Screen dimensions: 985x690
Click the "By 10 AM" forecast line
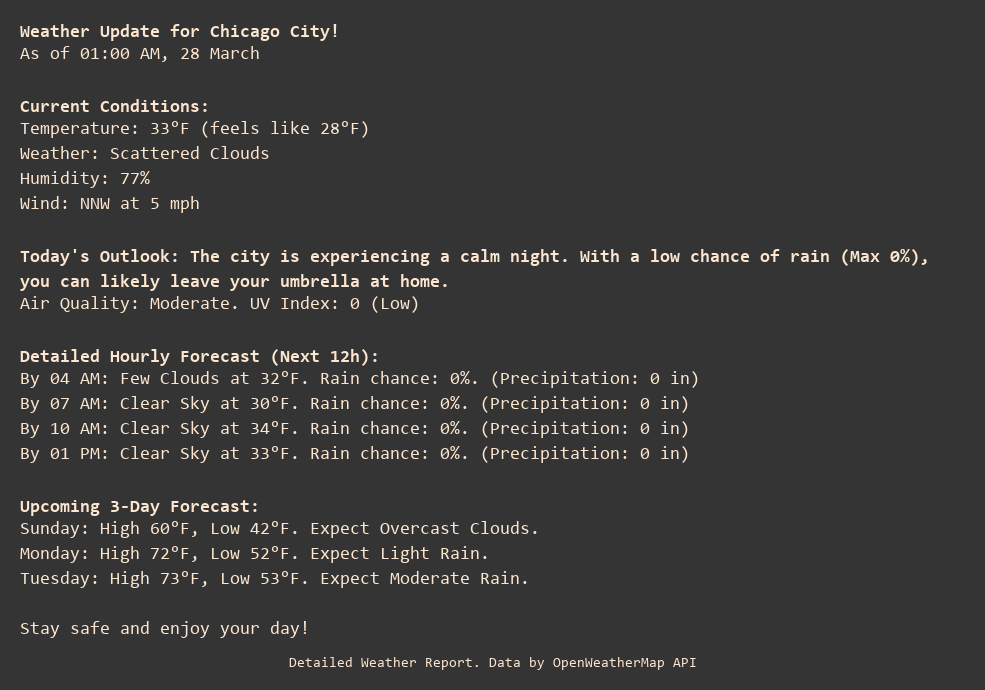point(354,429)
